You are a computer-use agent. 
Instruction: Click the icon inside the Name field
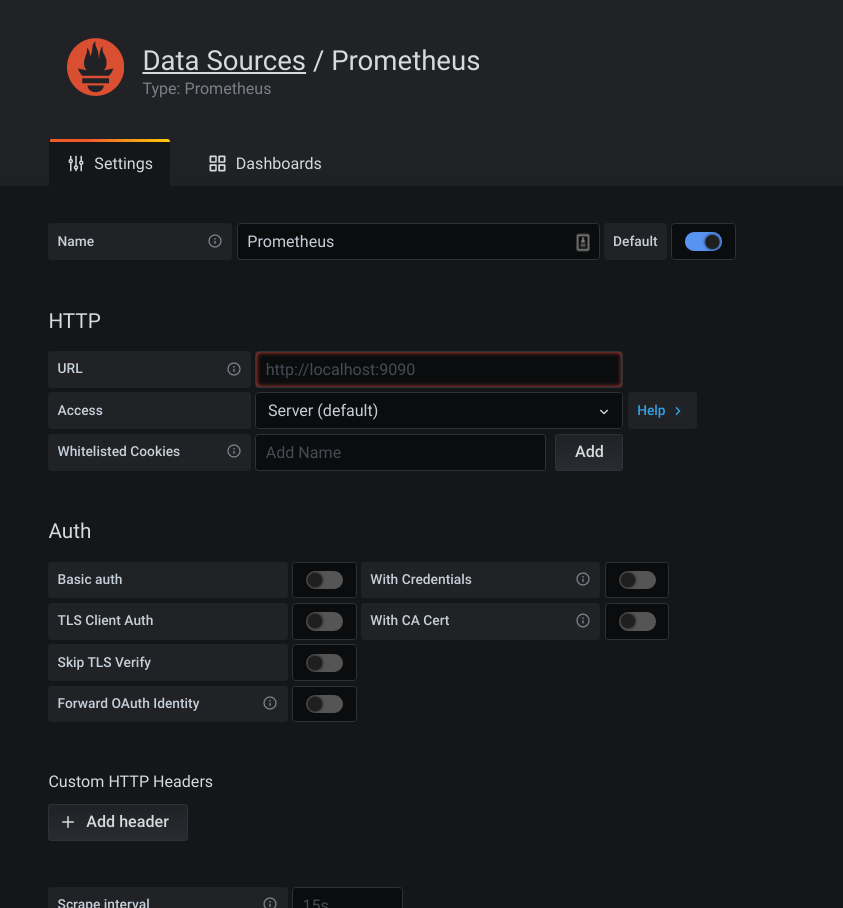pyautogui.click(x=583, y=242)
